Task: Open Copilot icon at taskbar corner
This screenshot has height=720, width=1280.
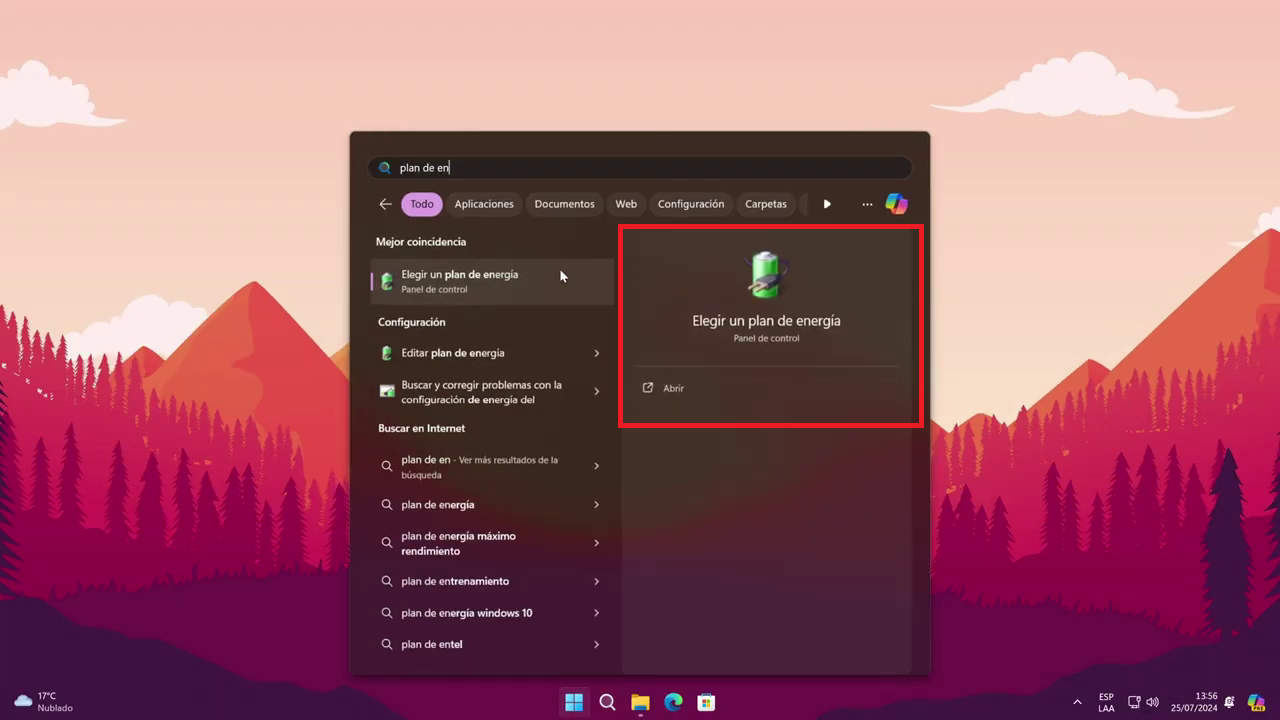Action: pyautogui.click(x=1256, y=702)
